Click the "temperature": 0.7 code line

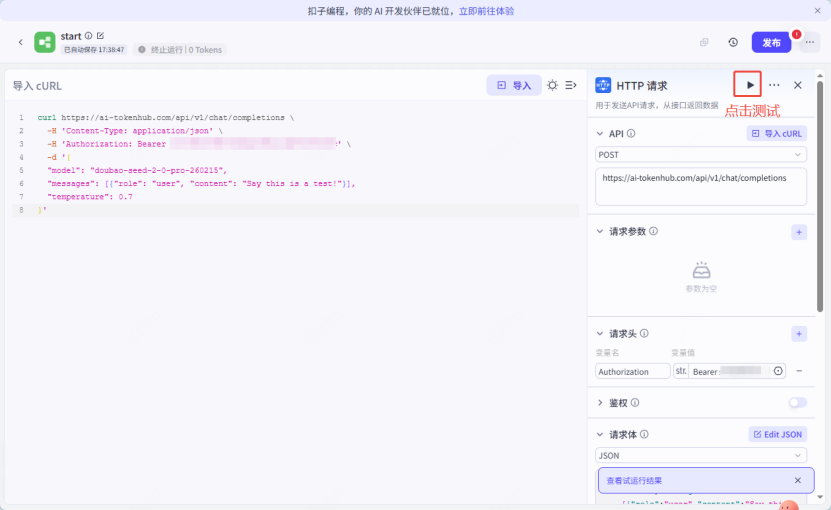[x=90, y=197]
